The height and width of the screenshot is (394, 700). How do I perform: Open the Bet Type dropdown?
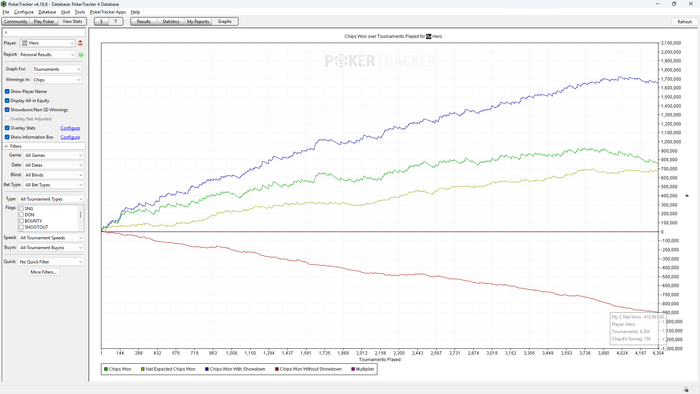(54, 185)
